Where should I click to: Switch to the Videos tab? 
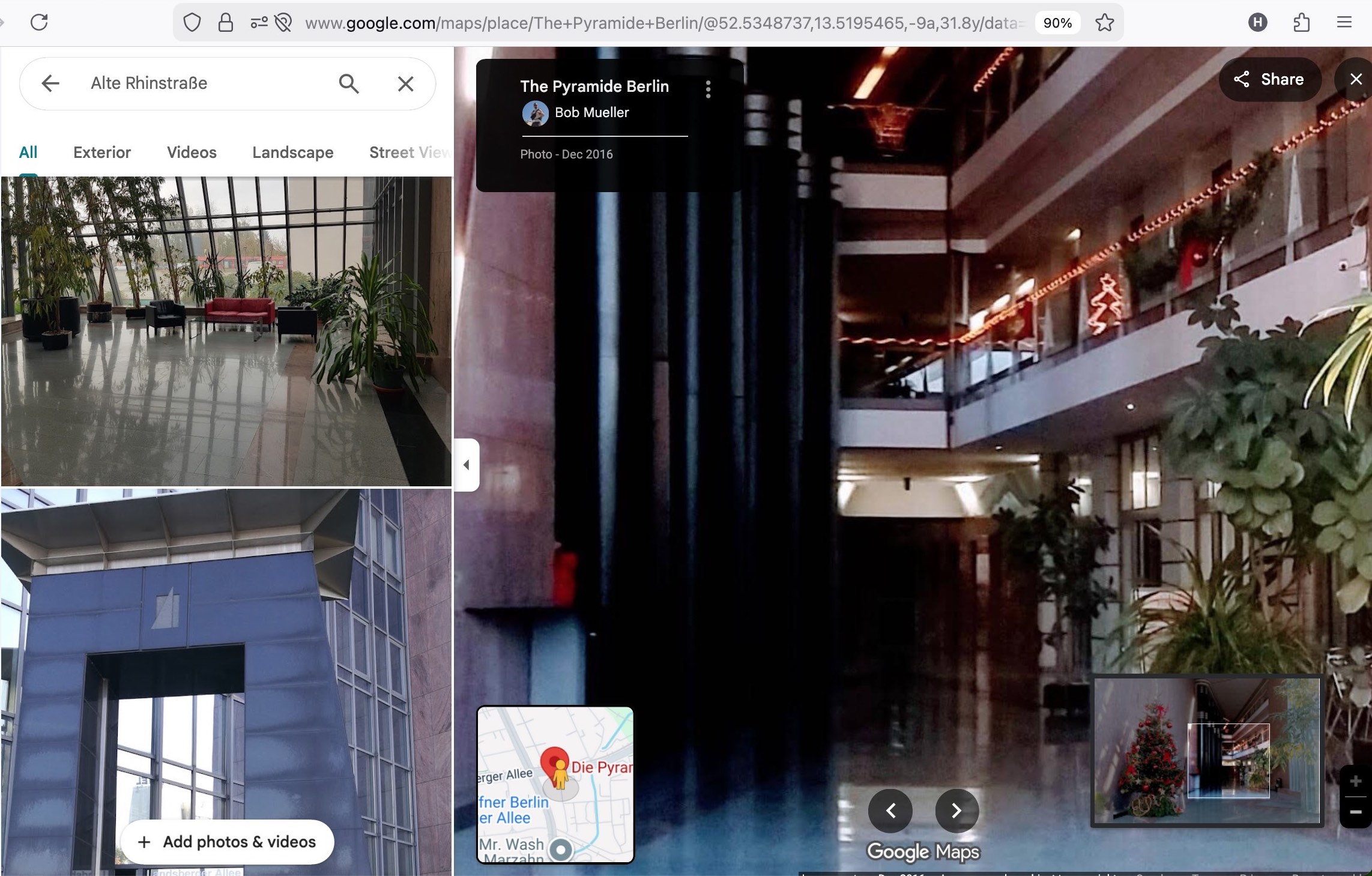tap(192, 153)
